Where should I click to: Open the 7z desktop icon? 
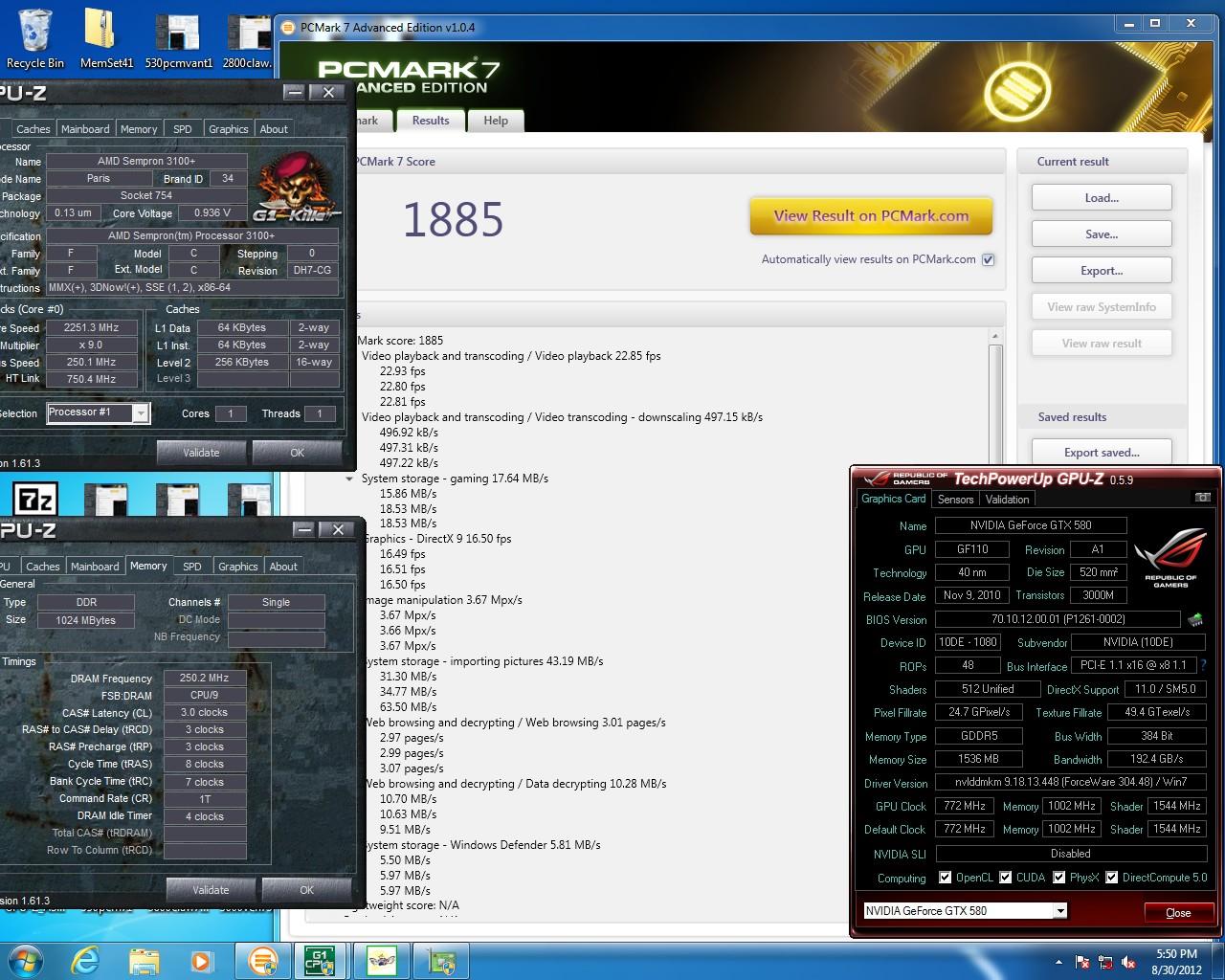click(x=35, y=500)
